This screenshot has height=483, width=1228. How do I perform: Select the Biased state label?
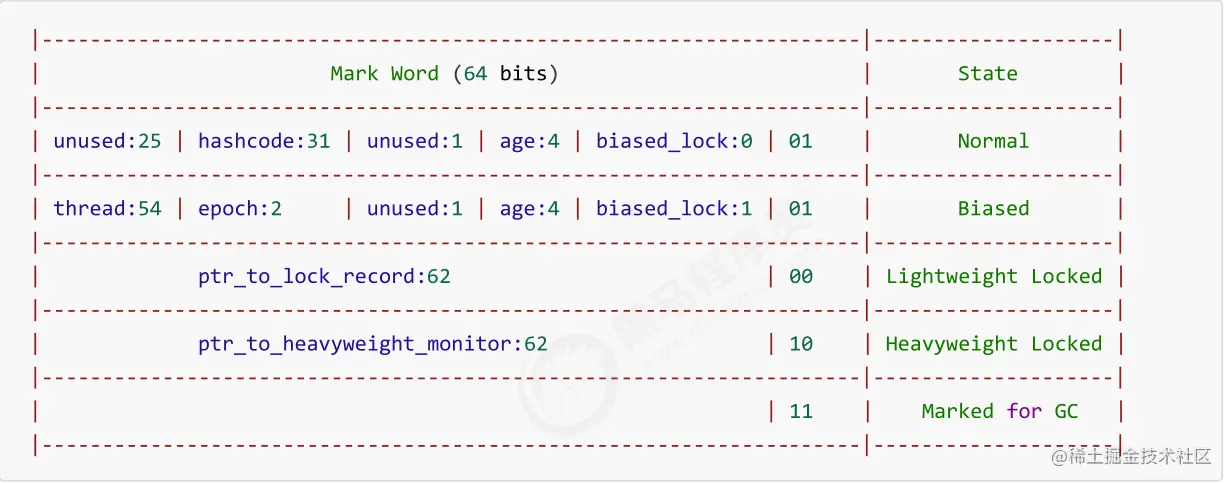coord(993,209)
